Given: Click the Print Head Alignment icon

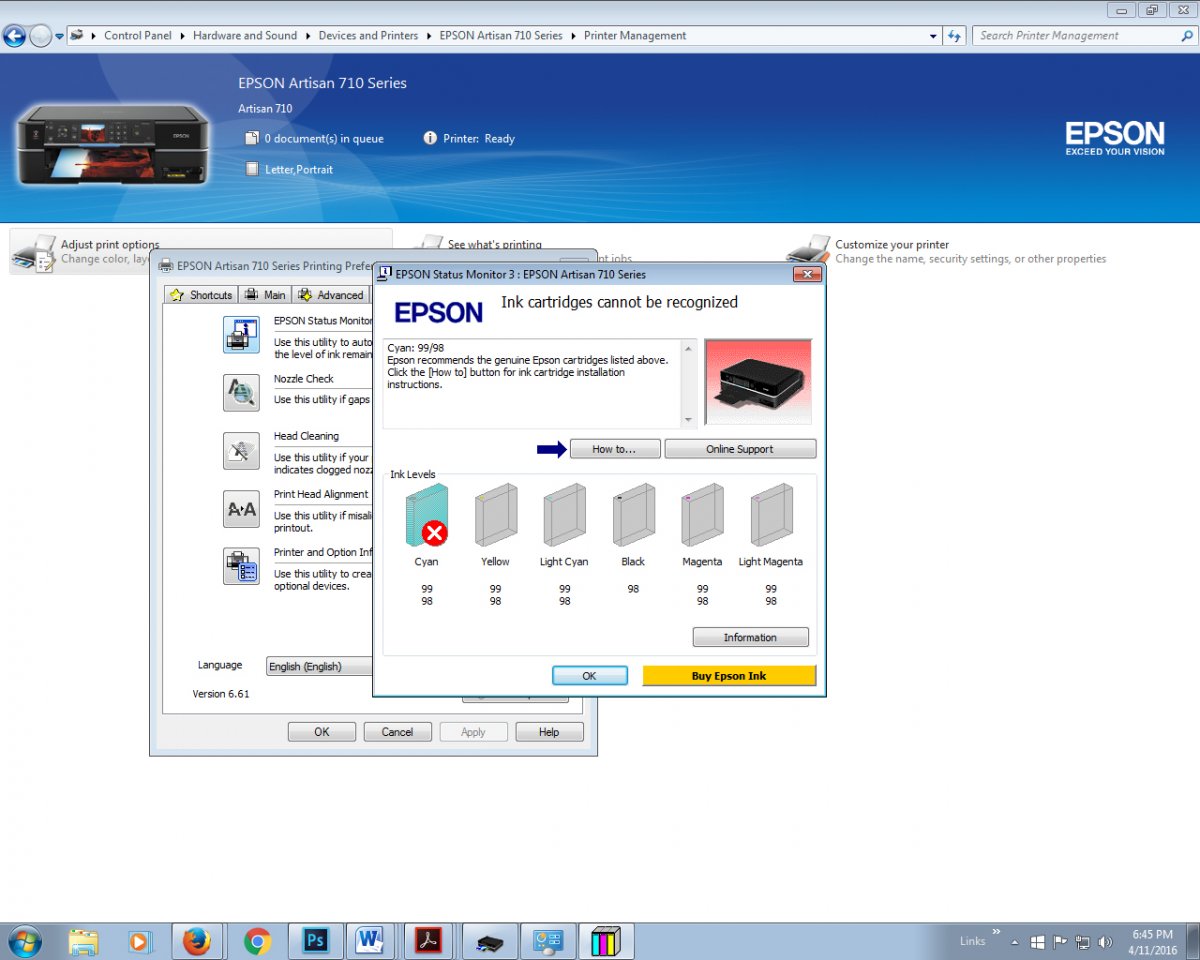Looking at the screenshot, I should pyautogui.click(x=240, y=509).
